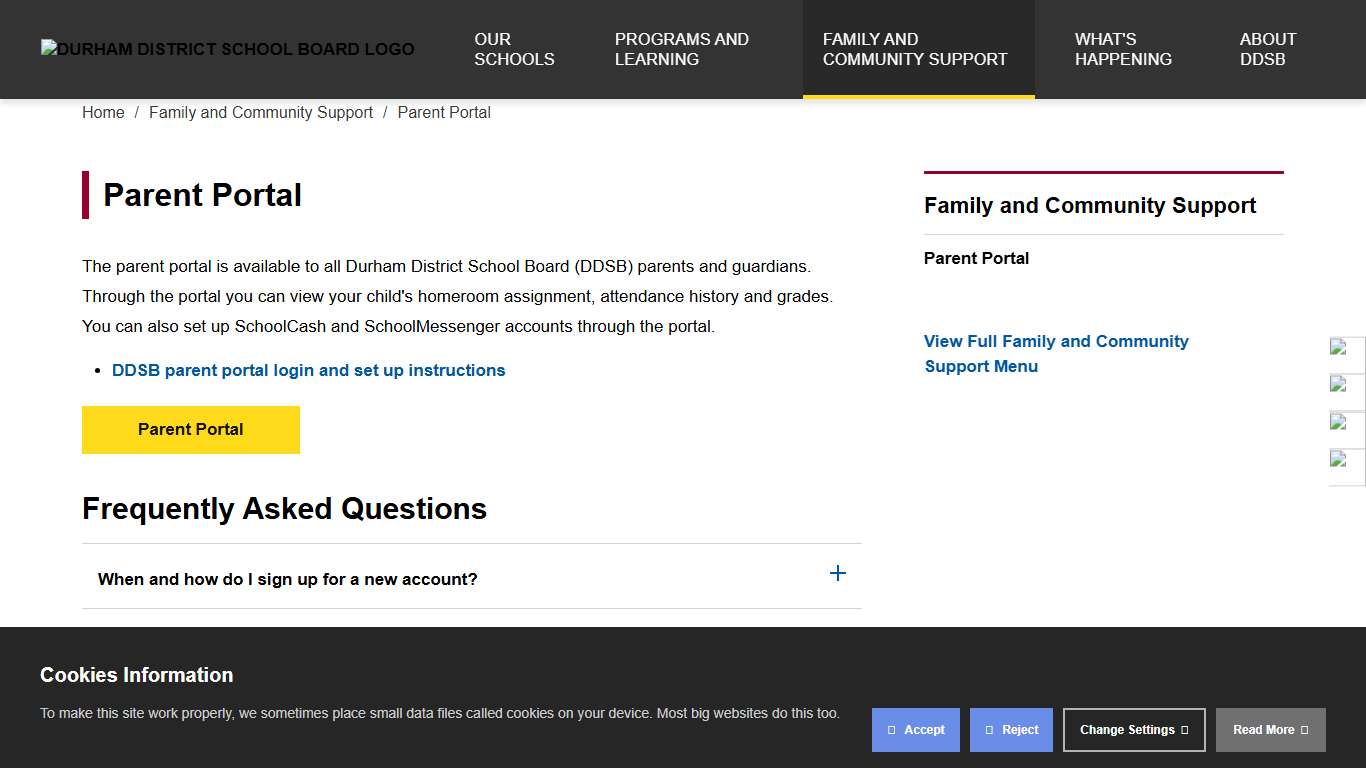Accept the cookies notice

[x=915, y=730]
